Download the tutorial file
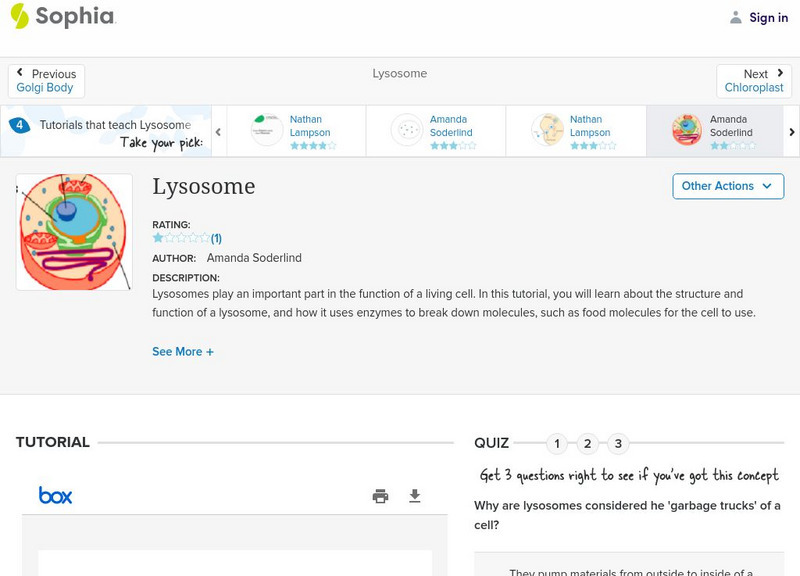 414,495
